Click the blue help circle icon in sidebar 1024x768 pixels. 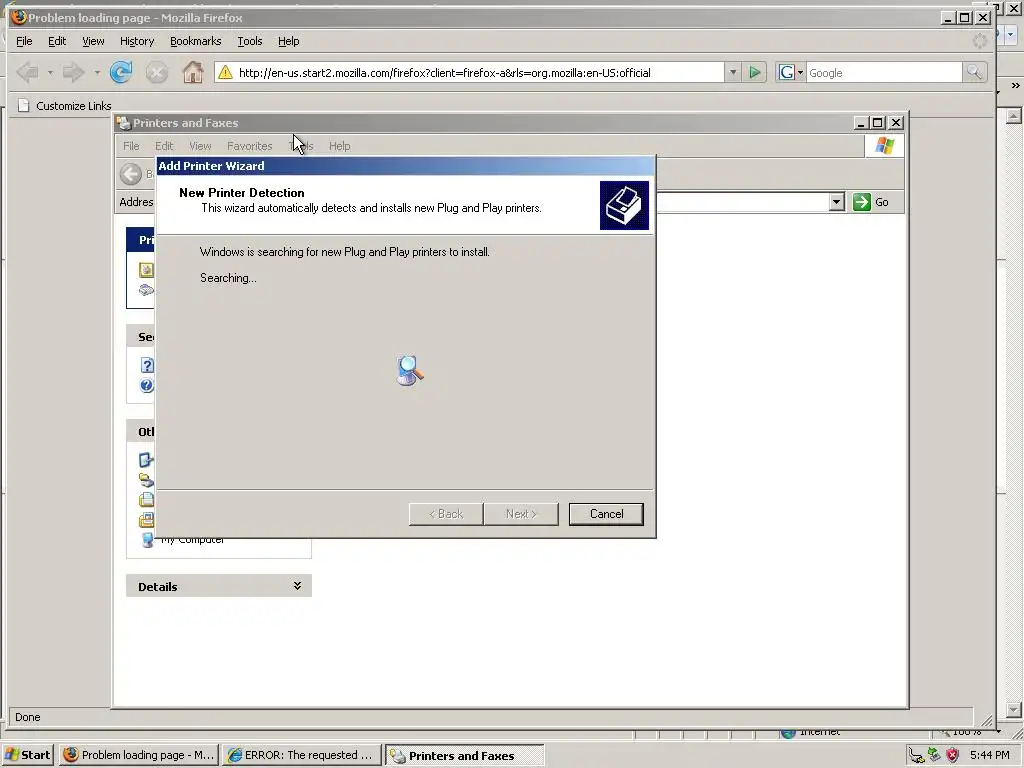[x=147, y=385]
